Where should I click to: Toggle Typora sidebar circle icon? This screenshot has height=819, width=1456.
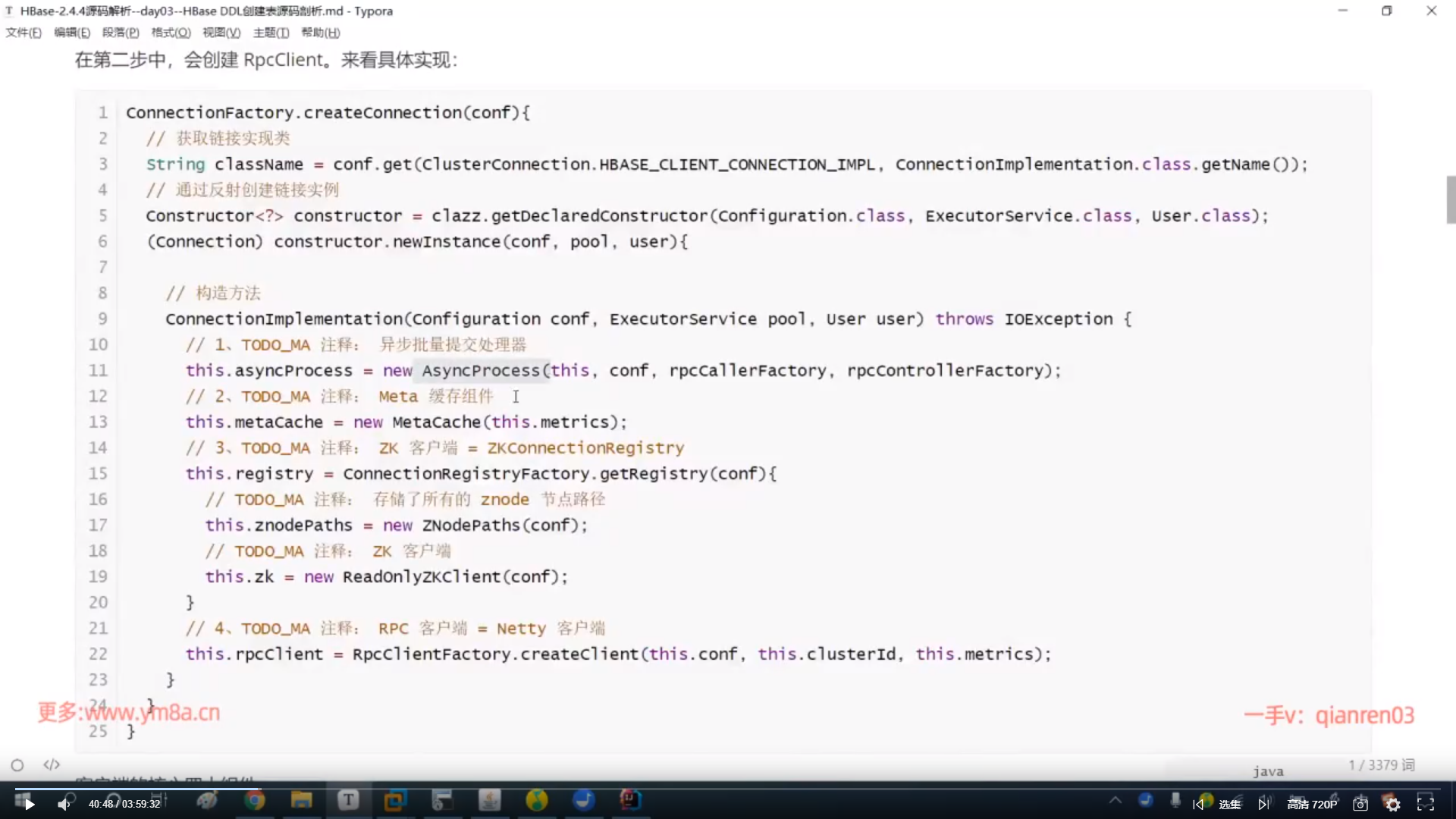coord(17,765)
